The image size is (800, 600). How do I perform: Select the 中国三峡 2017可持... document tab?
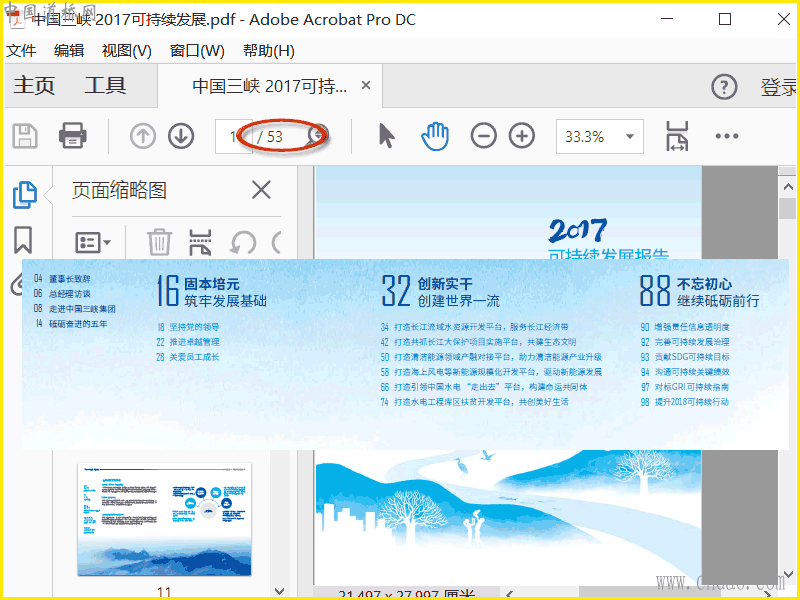(x=269, y=86)
